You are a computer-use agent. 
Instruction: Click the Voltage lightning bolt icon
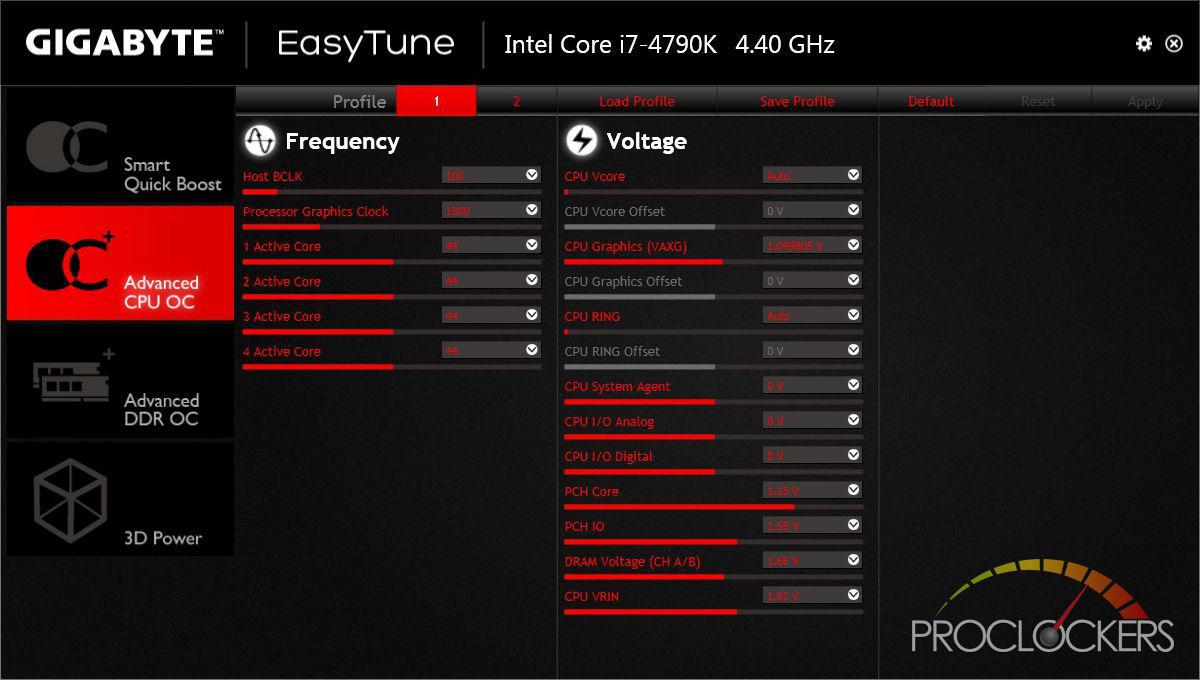(581, 141)
